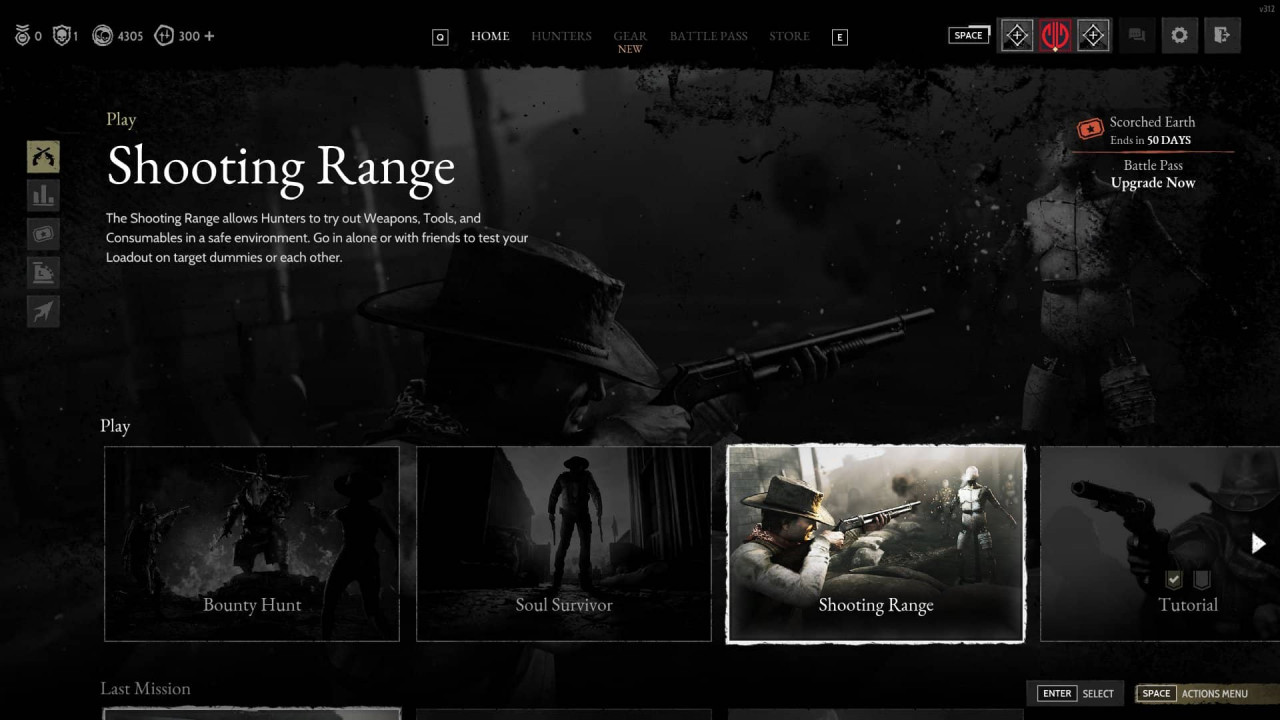Select the Tutorial mode card
This screenshot has height=720, width=1280.
coord(1160,544)
